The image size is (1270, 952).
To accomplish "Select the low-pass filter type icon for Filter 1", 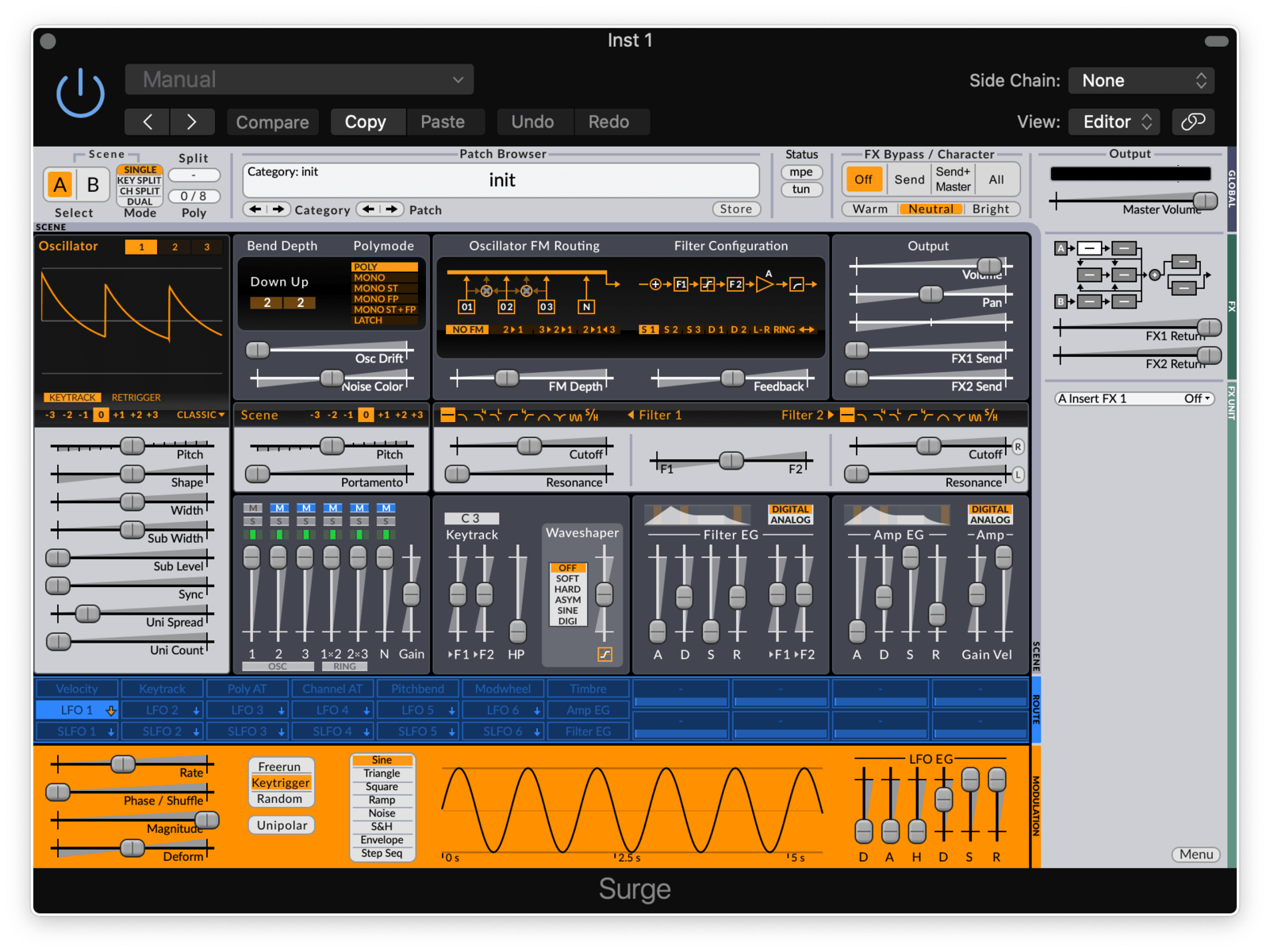I will click(x=462, y=416).
